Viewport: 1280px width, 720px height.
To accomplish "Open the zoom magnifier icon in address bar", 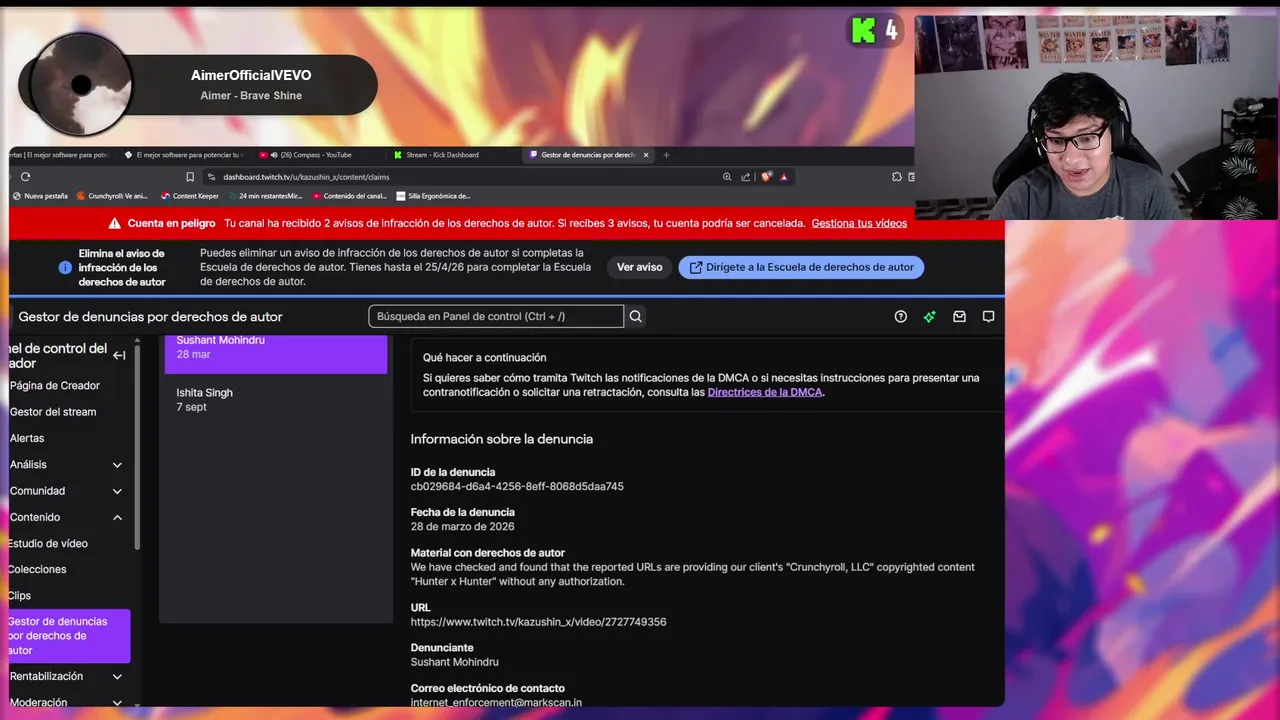I will (x=727, y=177).
